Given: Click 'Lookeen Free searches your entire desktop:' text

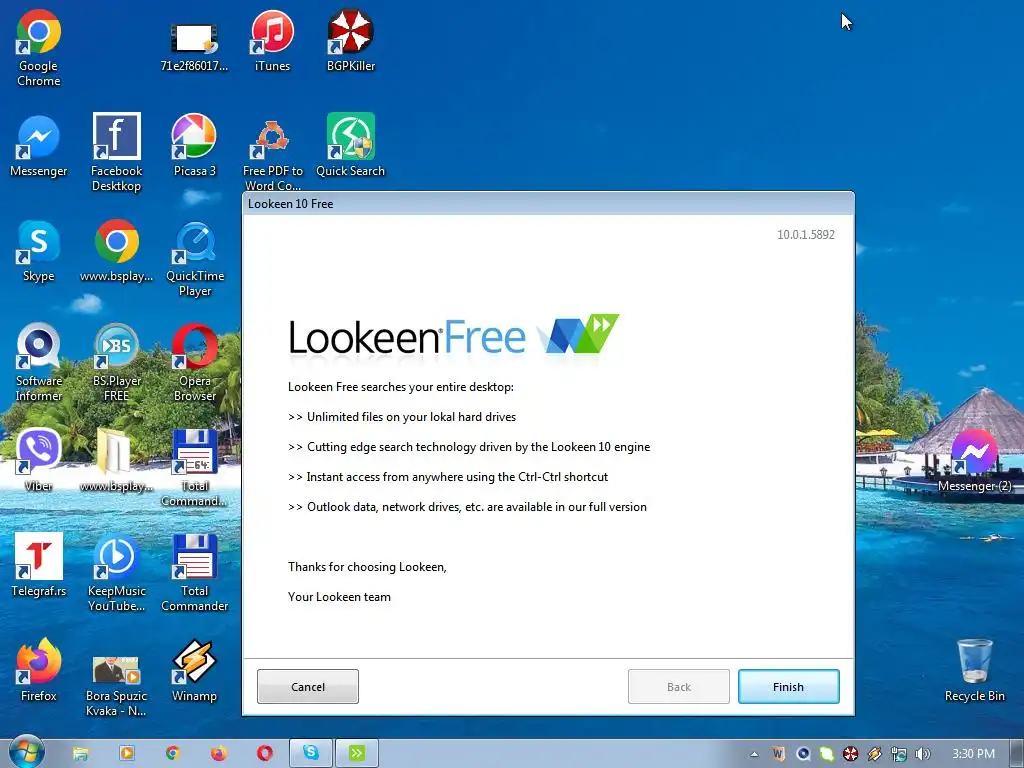Looking at the screenshot, I should 401,387.
